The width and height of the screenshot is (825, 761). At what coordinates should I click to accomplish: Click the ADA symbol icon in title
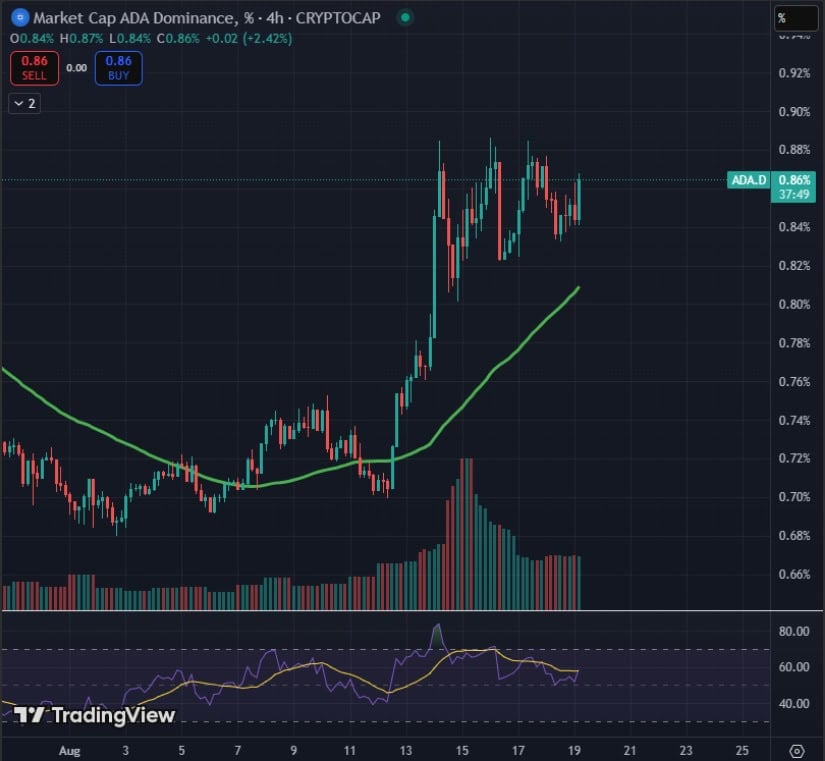pos(20,18)
